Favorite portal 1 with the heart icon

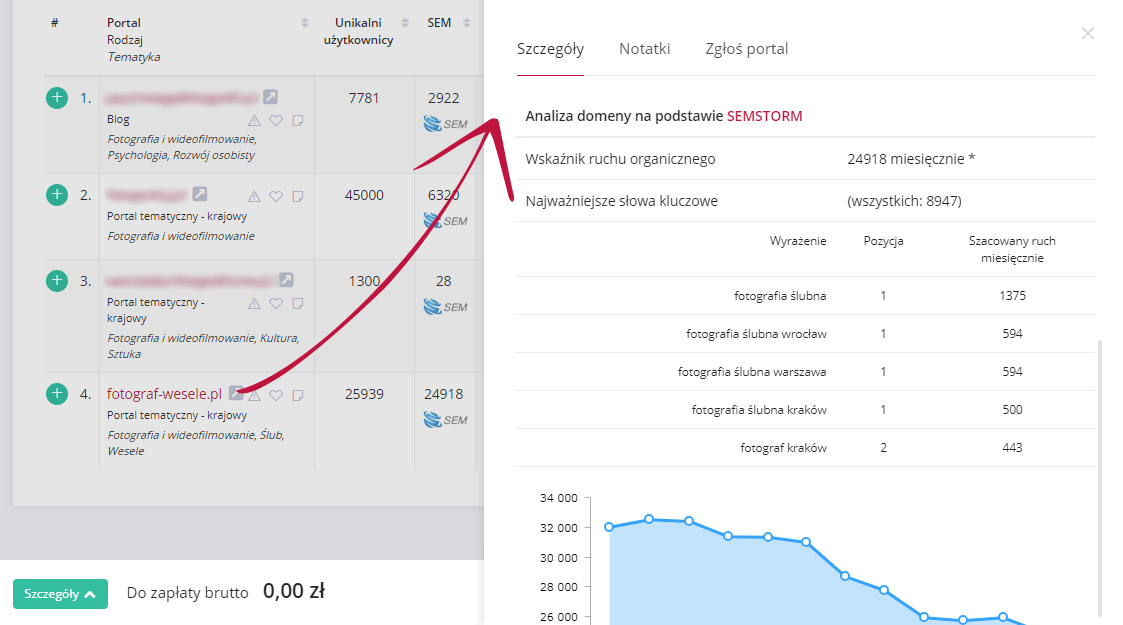tap(276, 120)
